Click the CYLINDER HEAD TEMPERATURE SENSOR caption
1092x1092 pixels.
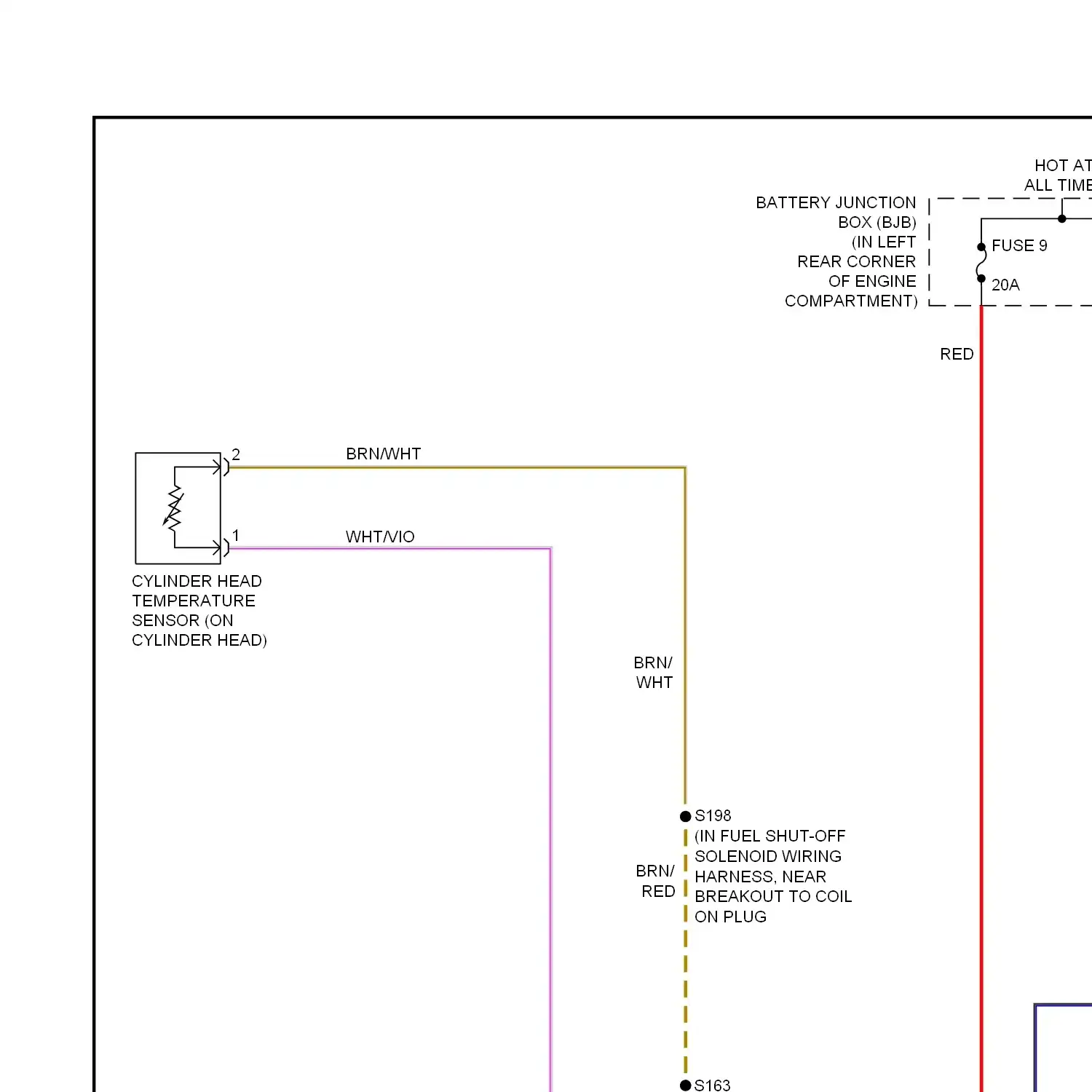tap(199, 611)
